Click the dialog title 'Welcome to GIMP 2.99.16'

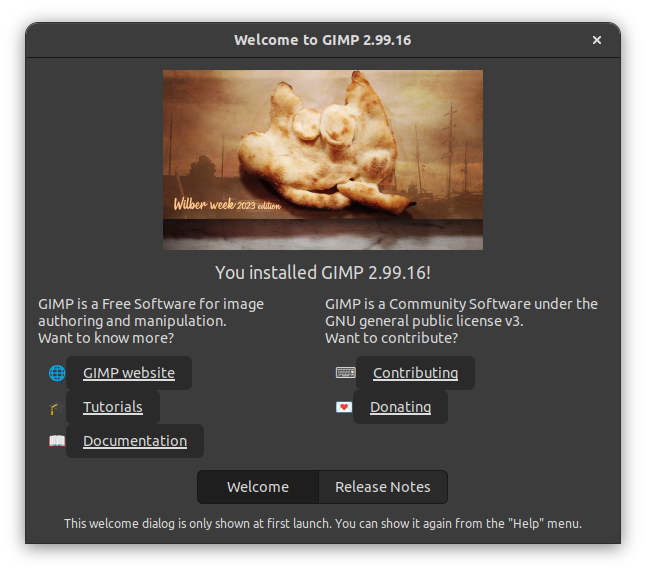coord(323,40)
